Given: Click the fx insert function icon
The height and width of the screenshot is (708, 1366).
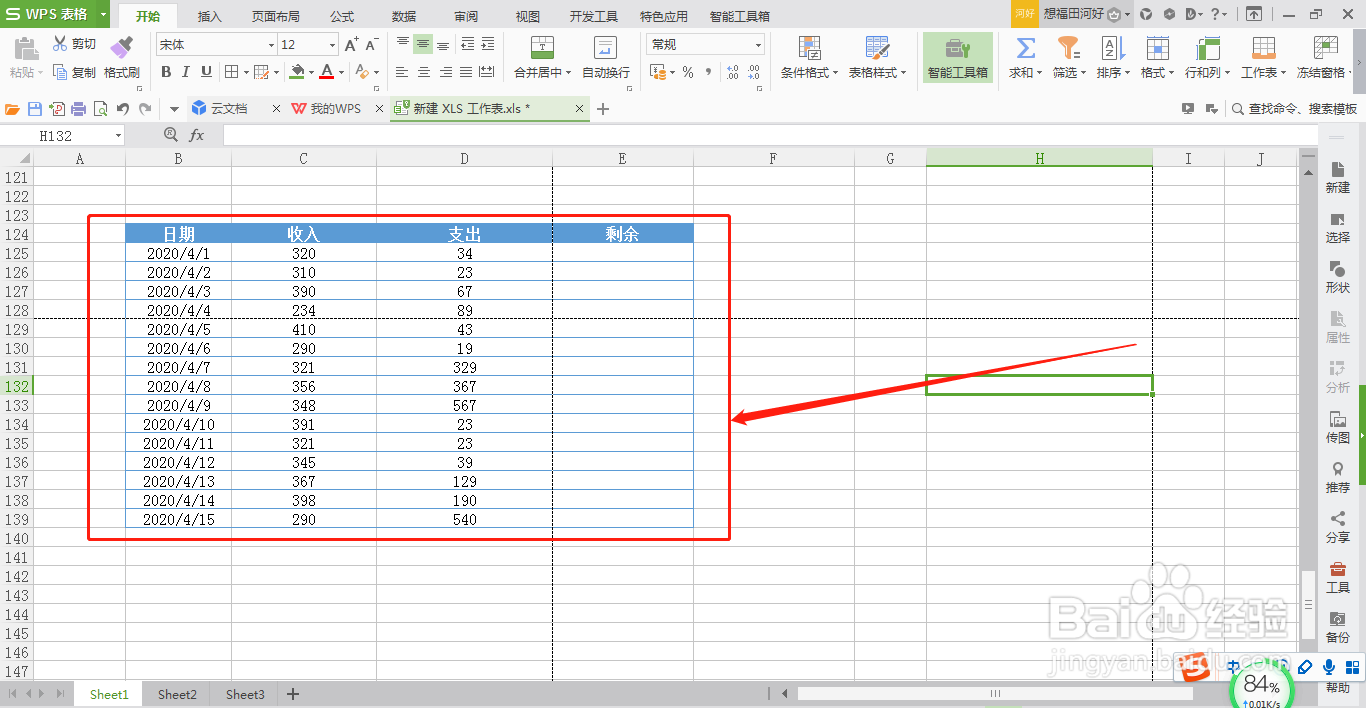Looking at the screenshot, I should coord(197,135).
